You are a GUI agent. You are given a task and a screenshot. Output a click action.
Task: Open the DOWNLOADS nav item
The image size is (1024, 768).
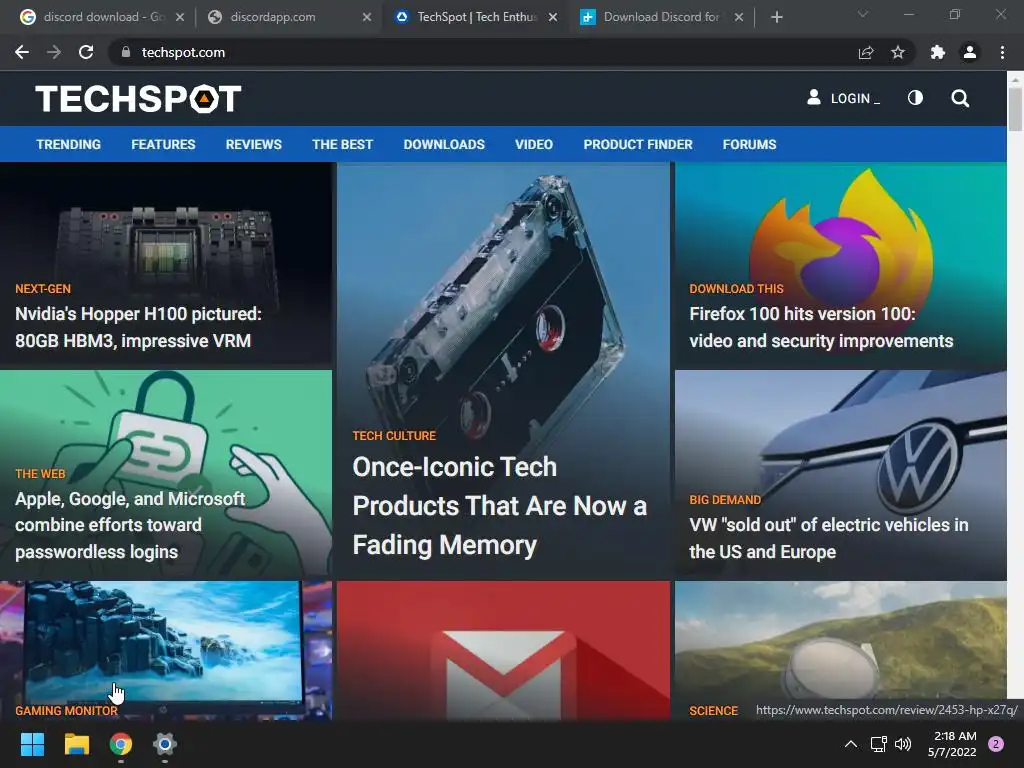click(x=444, y=144)
